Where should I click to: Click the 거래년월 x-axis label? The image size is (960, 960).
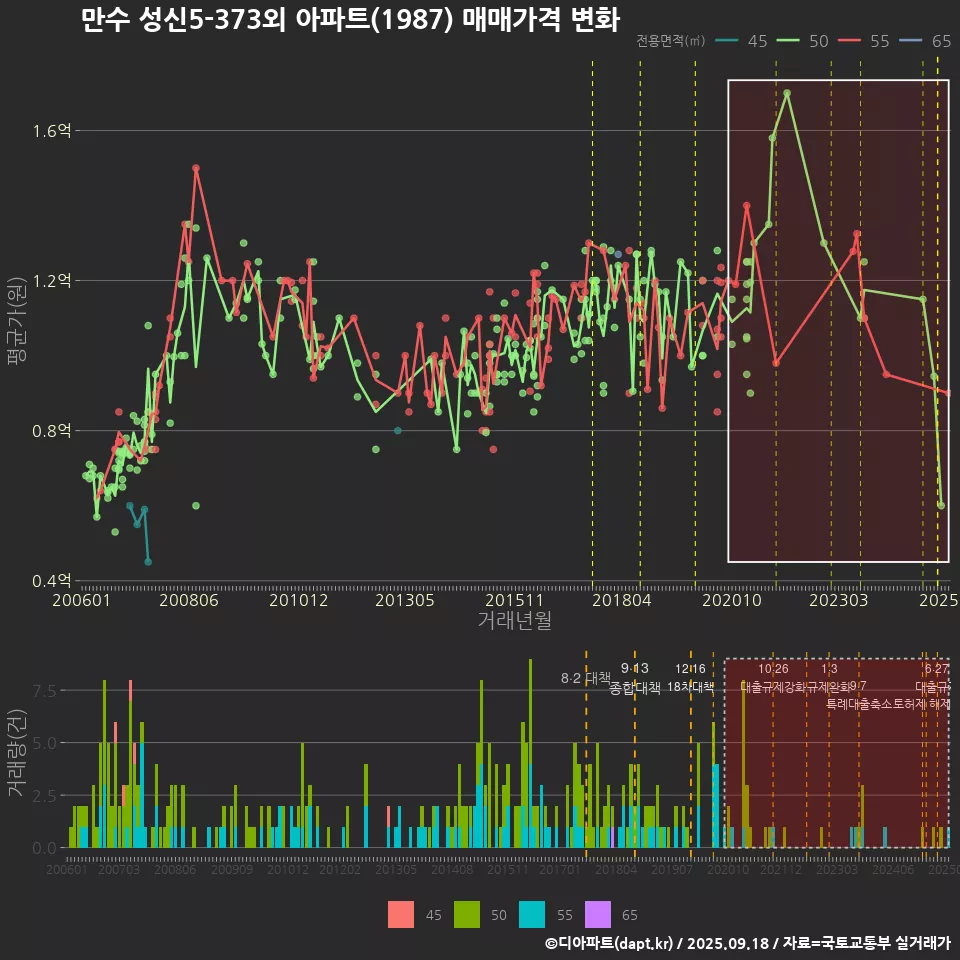pos(513,620)
